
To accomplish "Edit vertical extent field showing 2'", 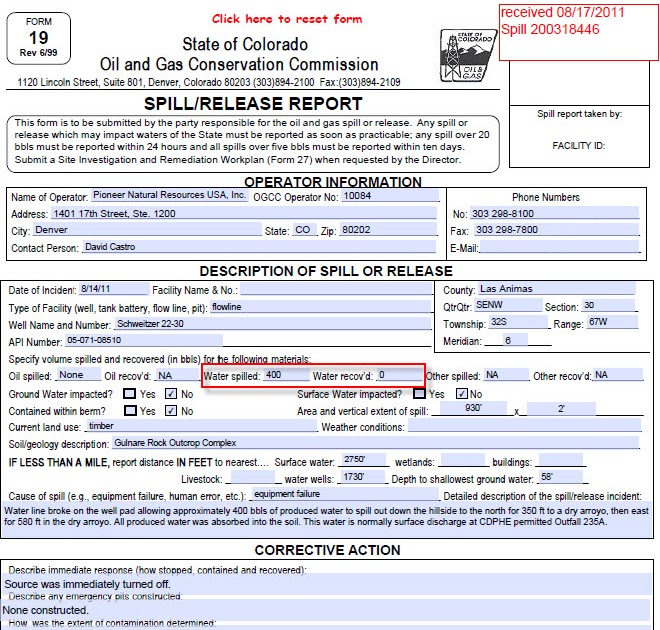I will point(561,408).
